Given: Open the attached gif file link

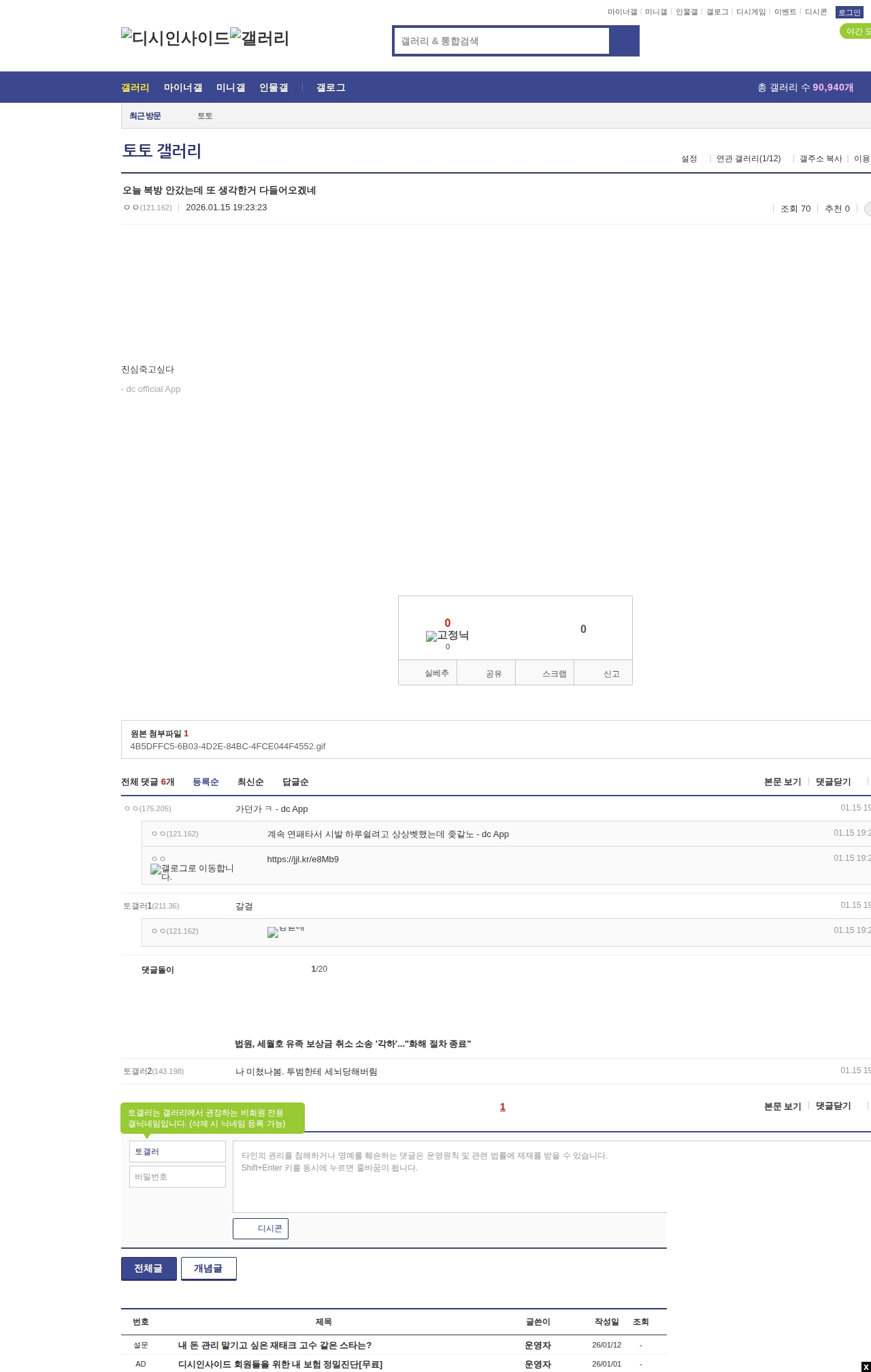Looking at the screenshot, I should point(228,747).
